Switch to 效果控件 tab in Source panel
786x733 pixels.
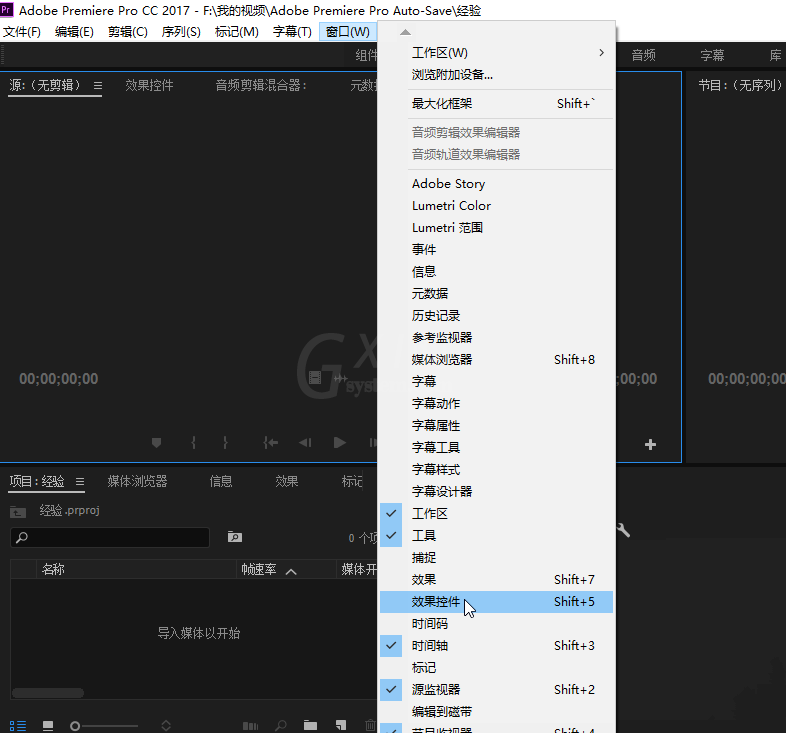(x=149, y=85)
